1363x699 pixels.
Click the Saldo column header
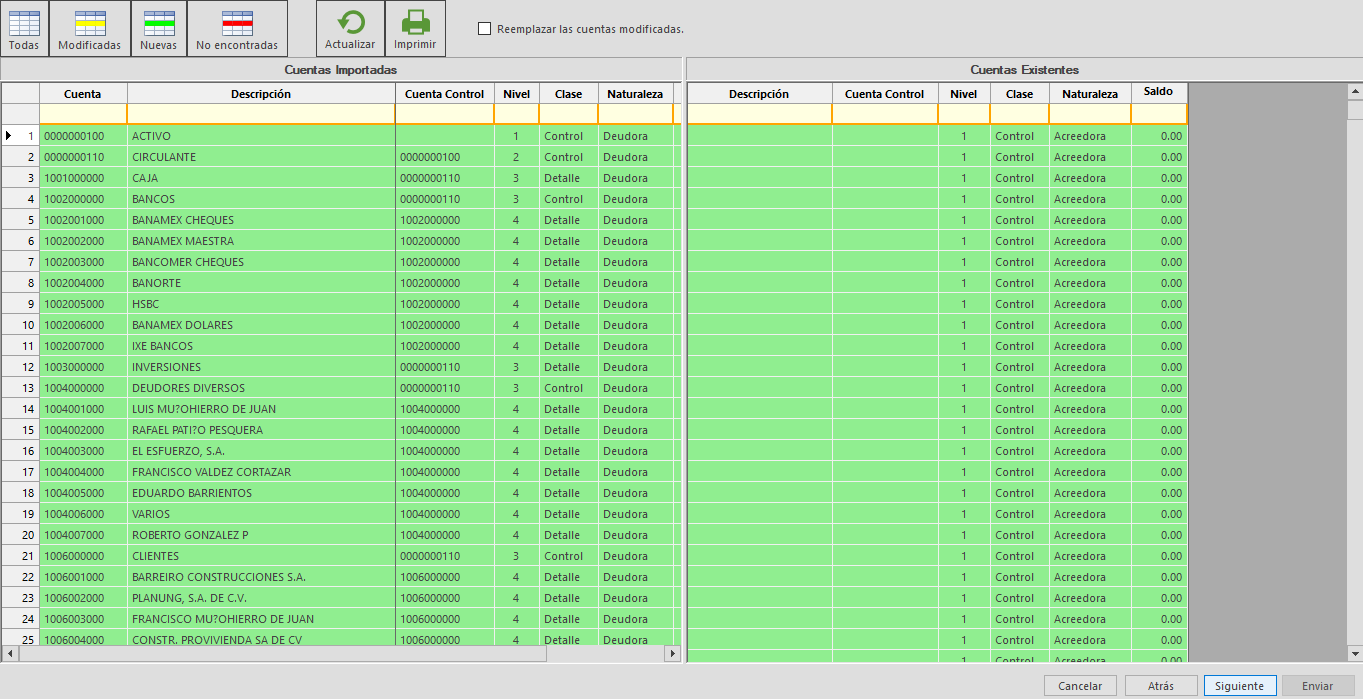click(1158, 92)
